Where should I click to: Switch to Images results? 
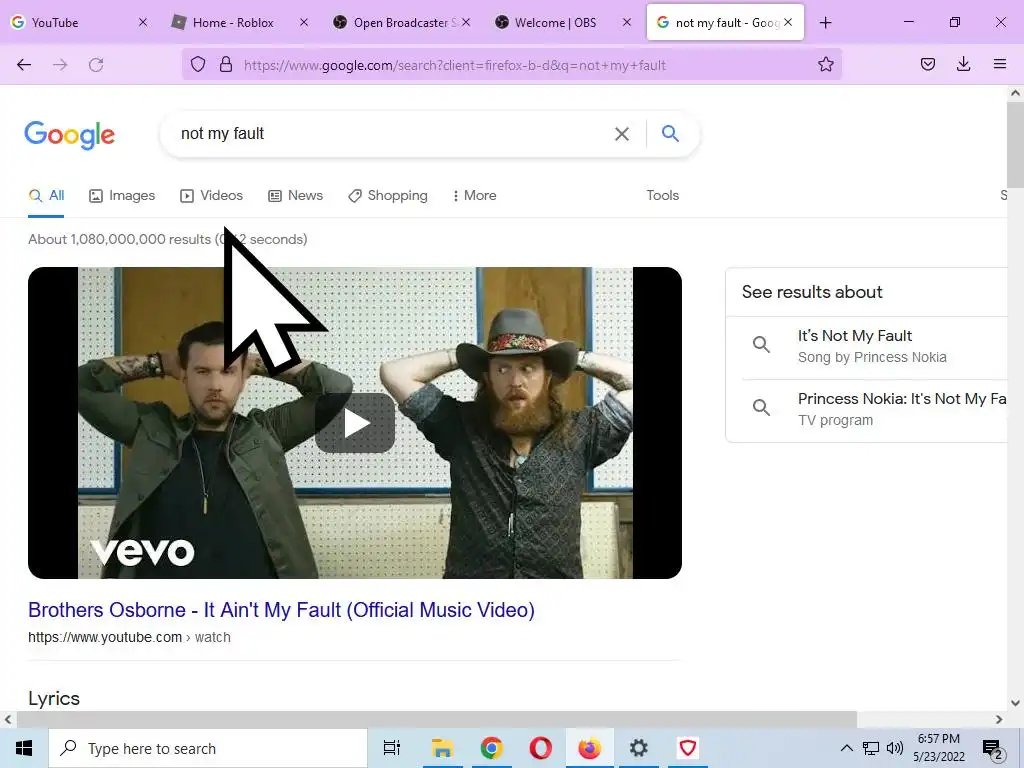pos(122,195)
